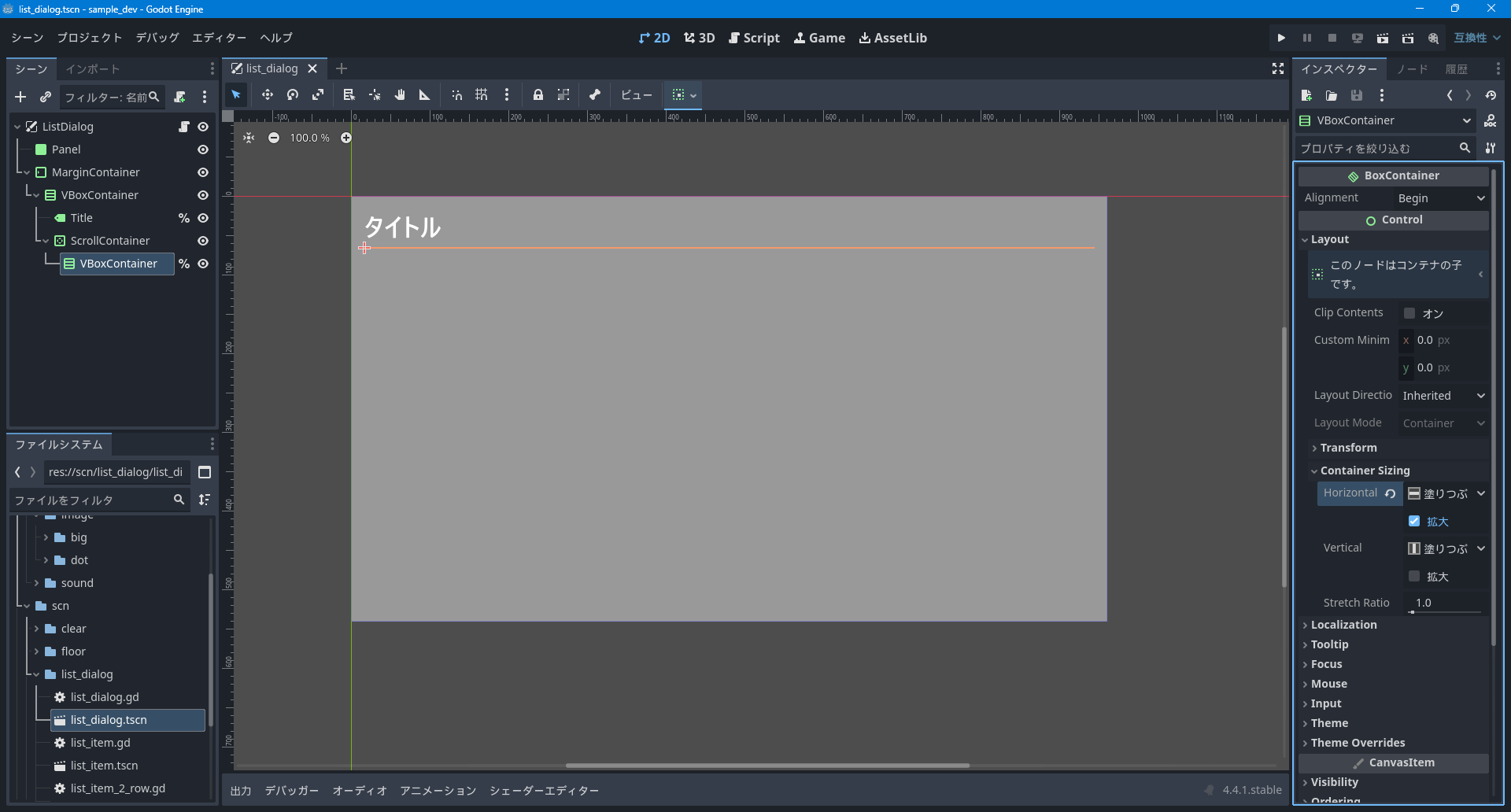
Task: Check the Vertical expand checkbox
Action: click(1414, 577)
